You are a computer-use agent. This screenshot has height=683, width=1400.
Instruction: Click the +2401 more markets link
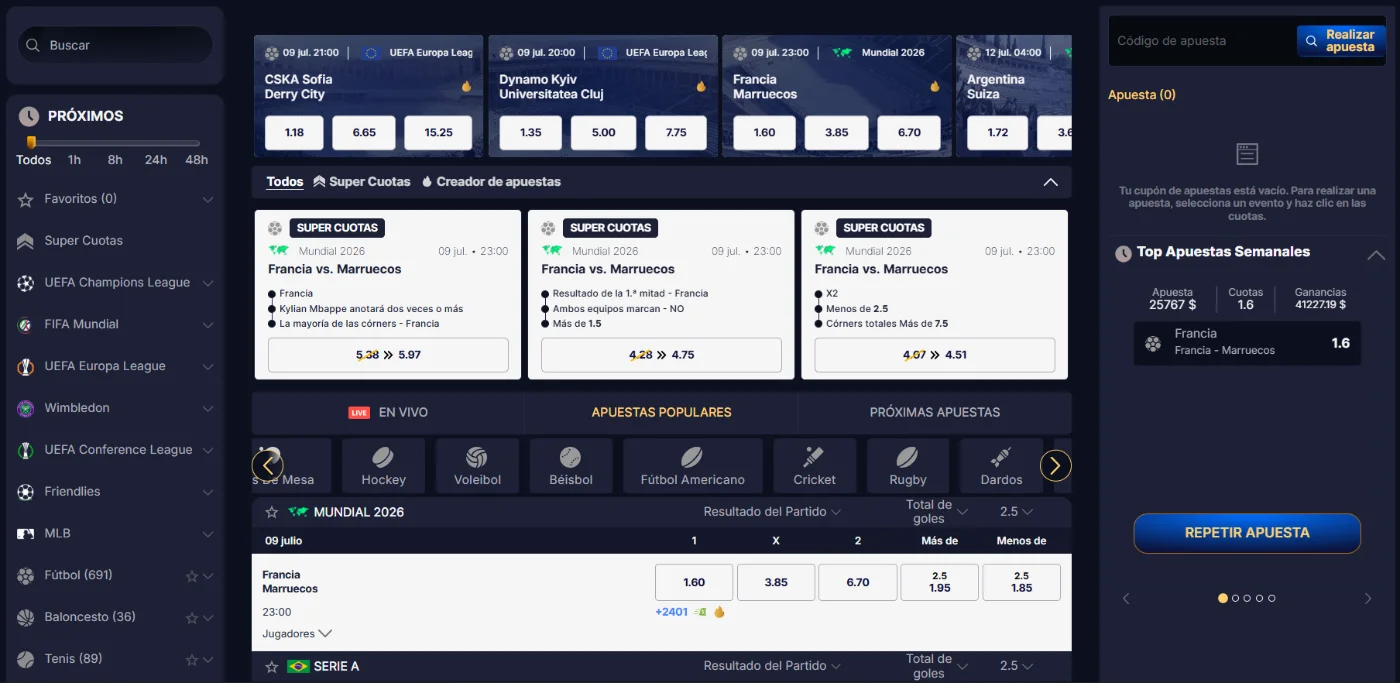click(x=671, y=612)
